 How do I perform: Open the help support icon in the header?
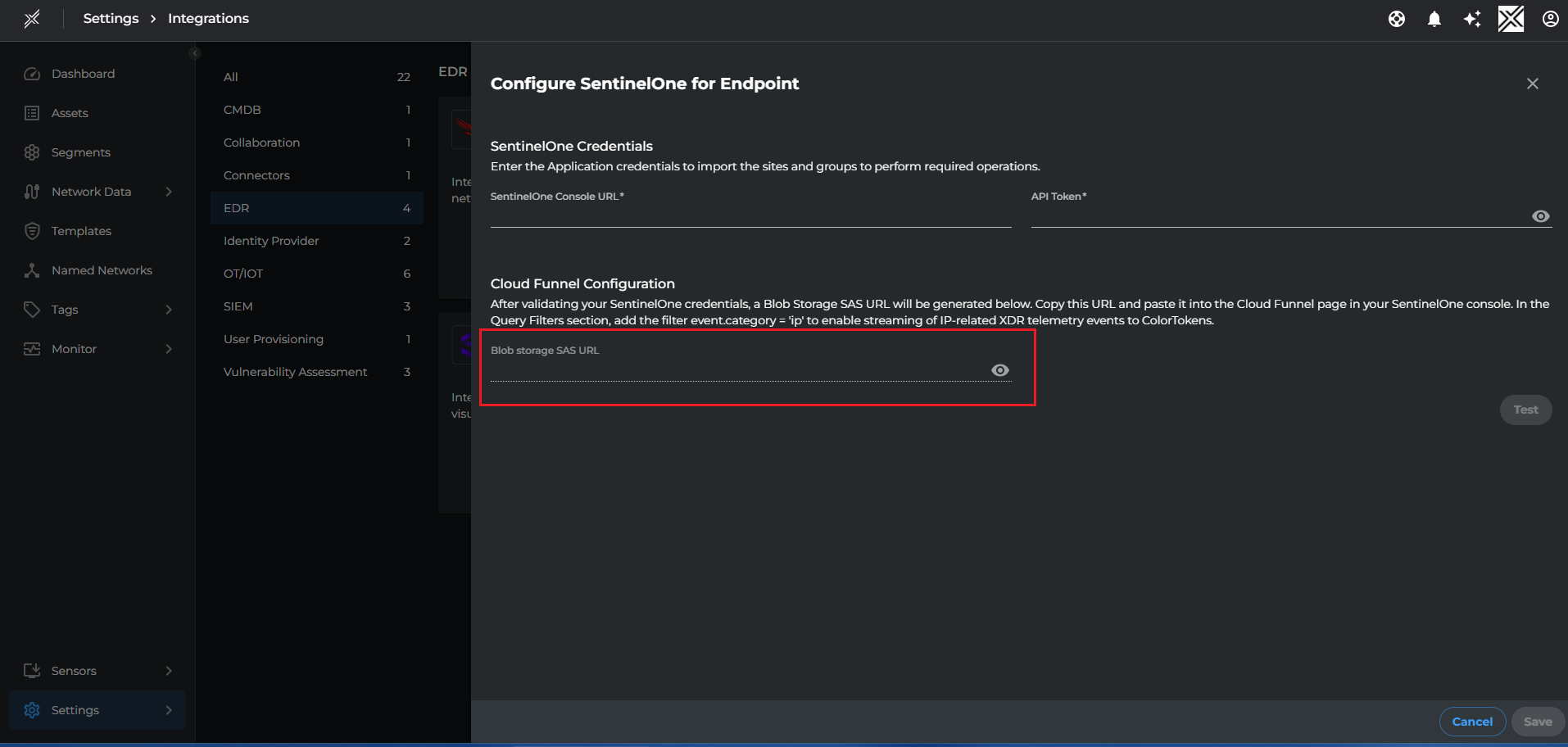click(x=1397, y=18)
